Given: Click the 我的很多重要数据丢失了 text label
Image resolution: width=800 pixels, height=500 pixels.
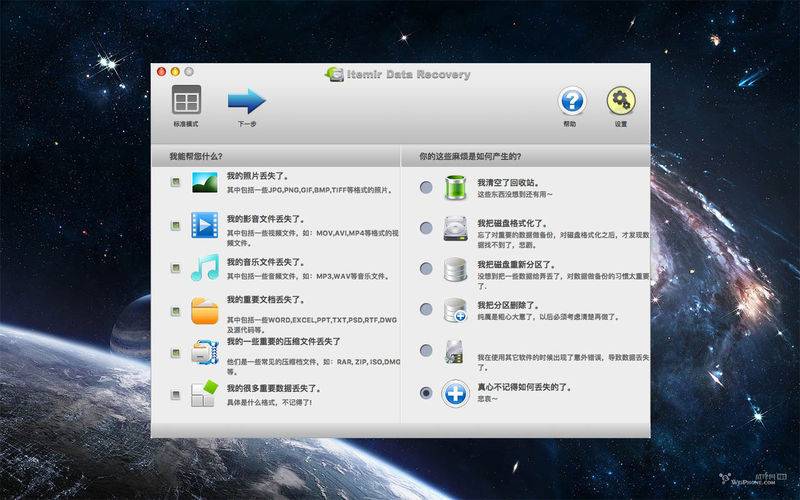Looking at the screenshot, I should 270,385.
